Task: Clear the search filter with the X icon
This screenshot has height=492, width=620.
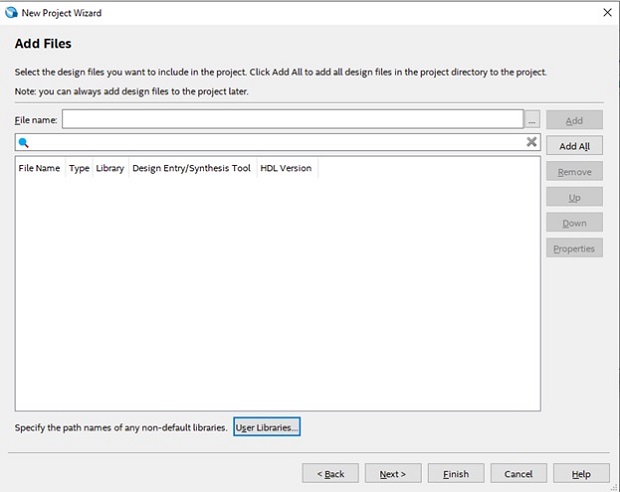Action: pos(532,143)
